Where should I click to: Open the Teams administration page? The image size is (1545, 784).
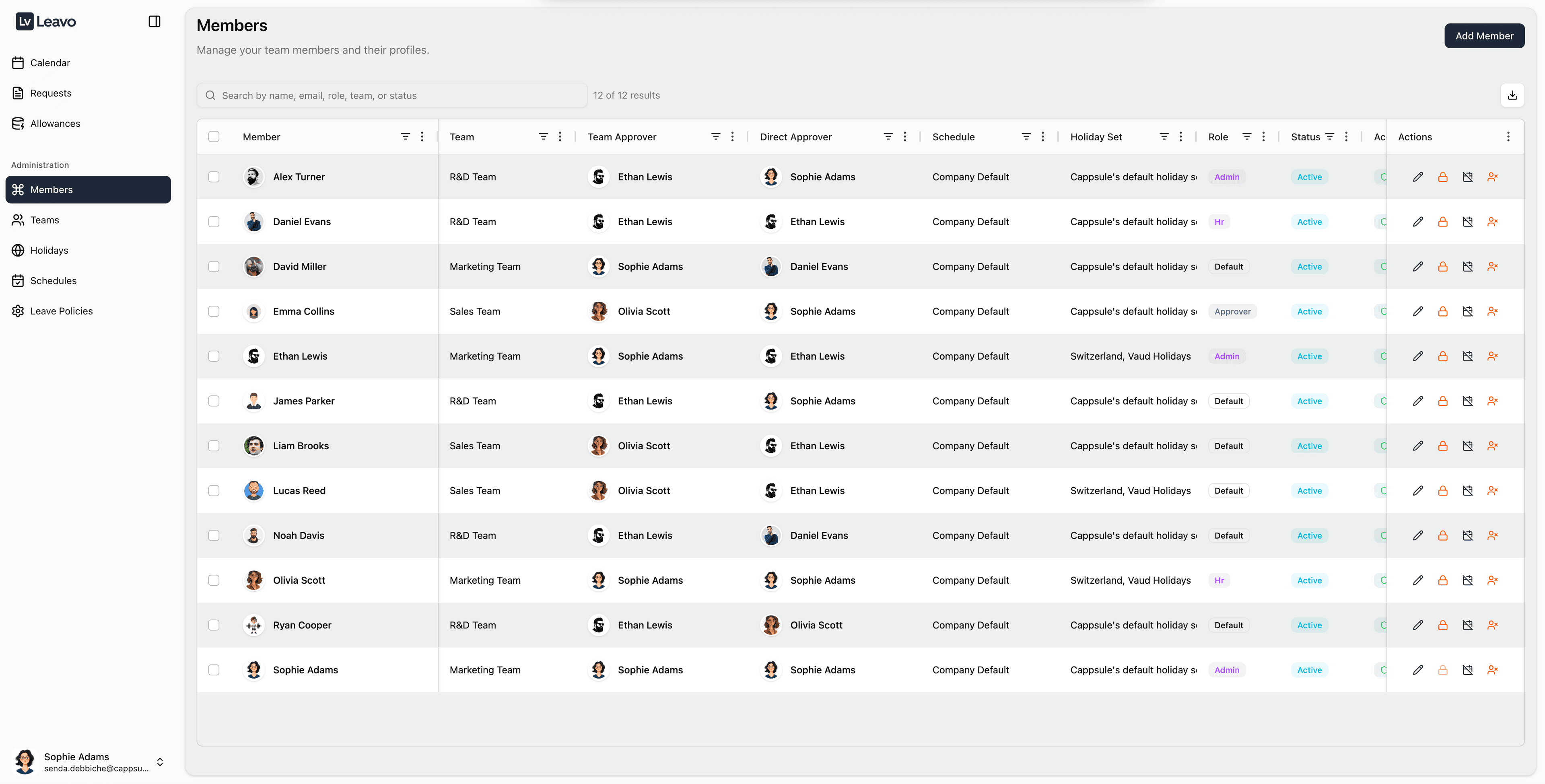pyautogui.click(x=44, y=220)
